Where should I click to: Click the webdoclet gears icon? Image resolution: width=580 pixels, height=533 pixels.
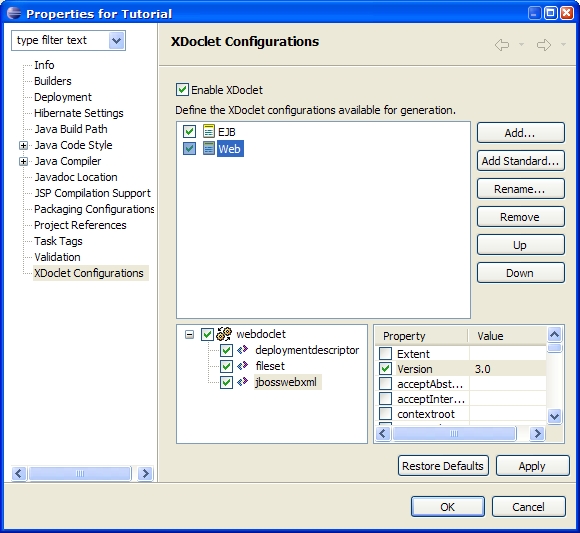(224, 334)
